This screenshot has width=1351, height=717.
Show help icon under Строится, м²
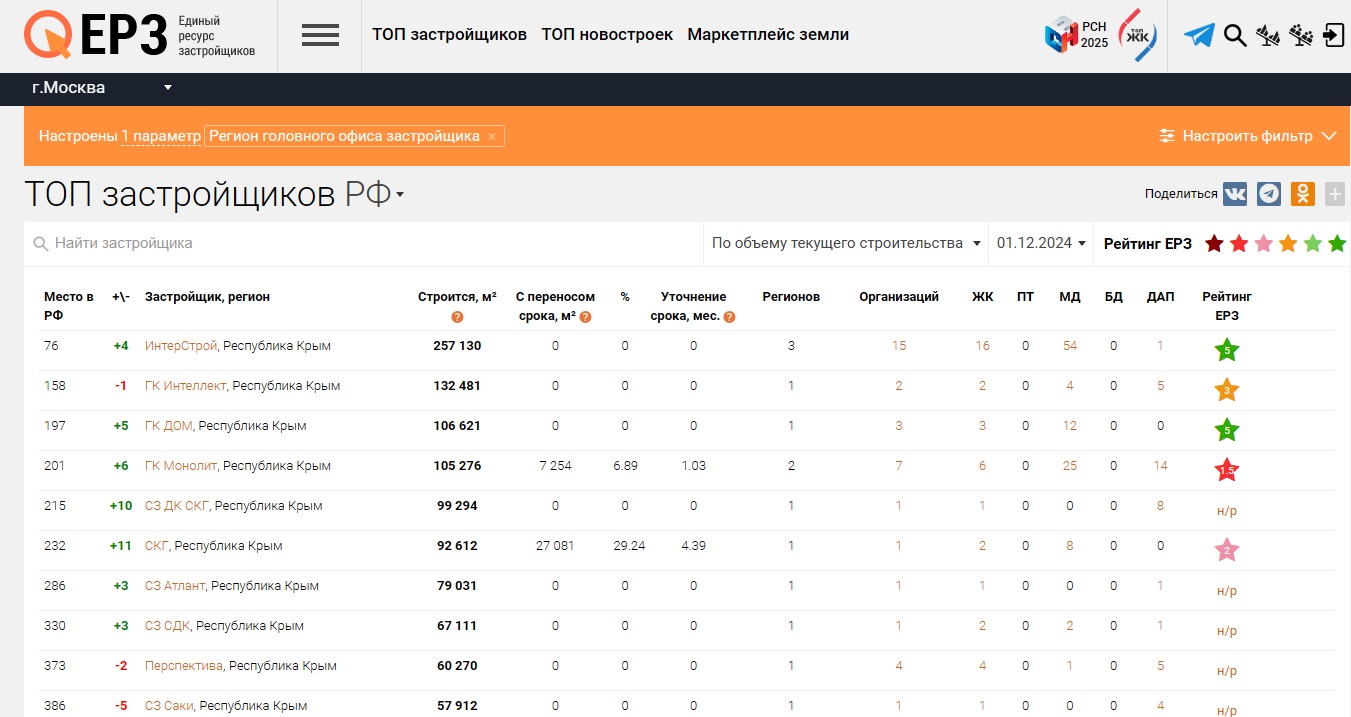tap(457, 317)
